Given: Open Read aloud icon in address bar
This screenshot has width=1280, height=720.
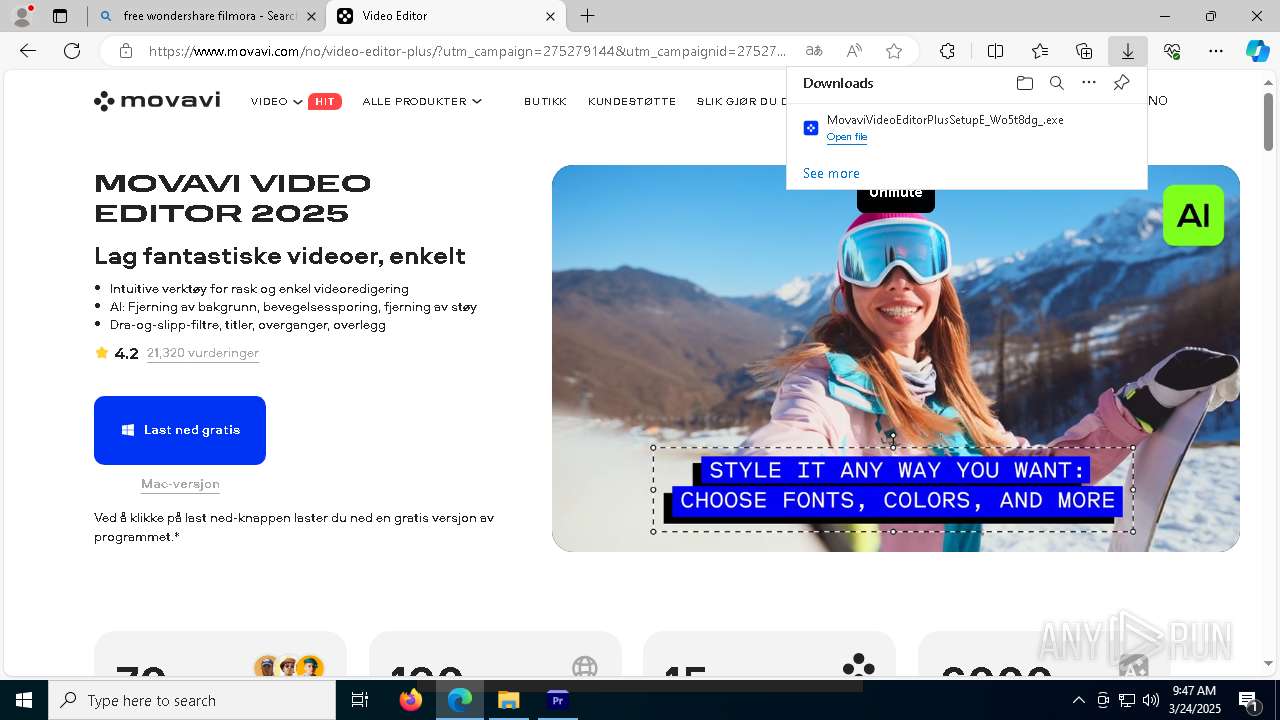Looking at the screenshot, I should coord(854,51).
